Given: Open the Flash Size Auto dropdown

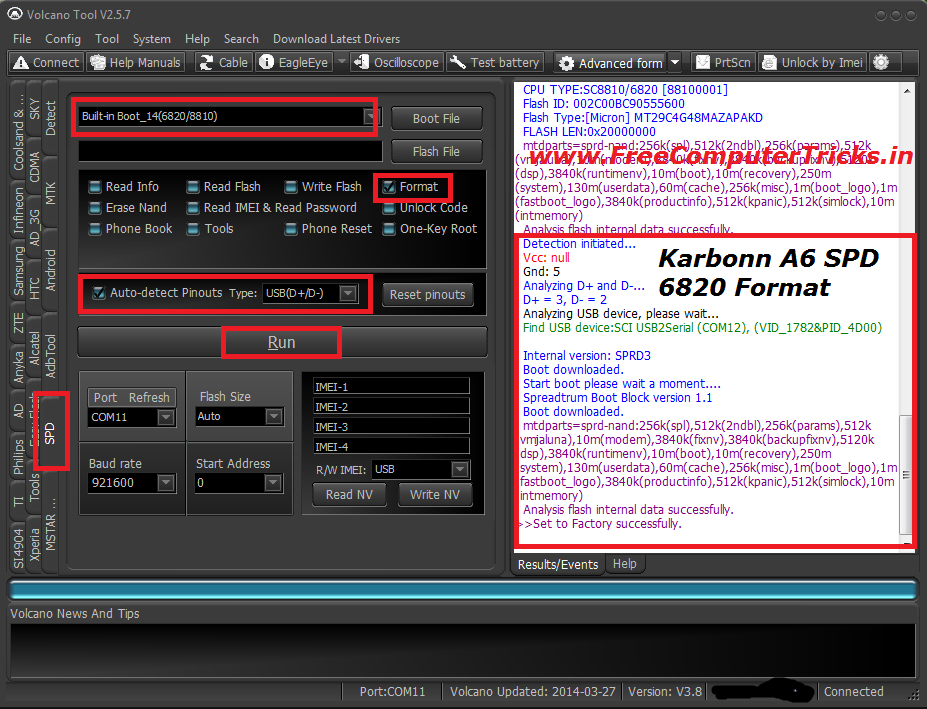Looking at the screenshot, I should (273, 416).
